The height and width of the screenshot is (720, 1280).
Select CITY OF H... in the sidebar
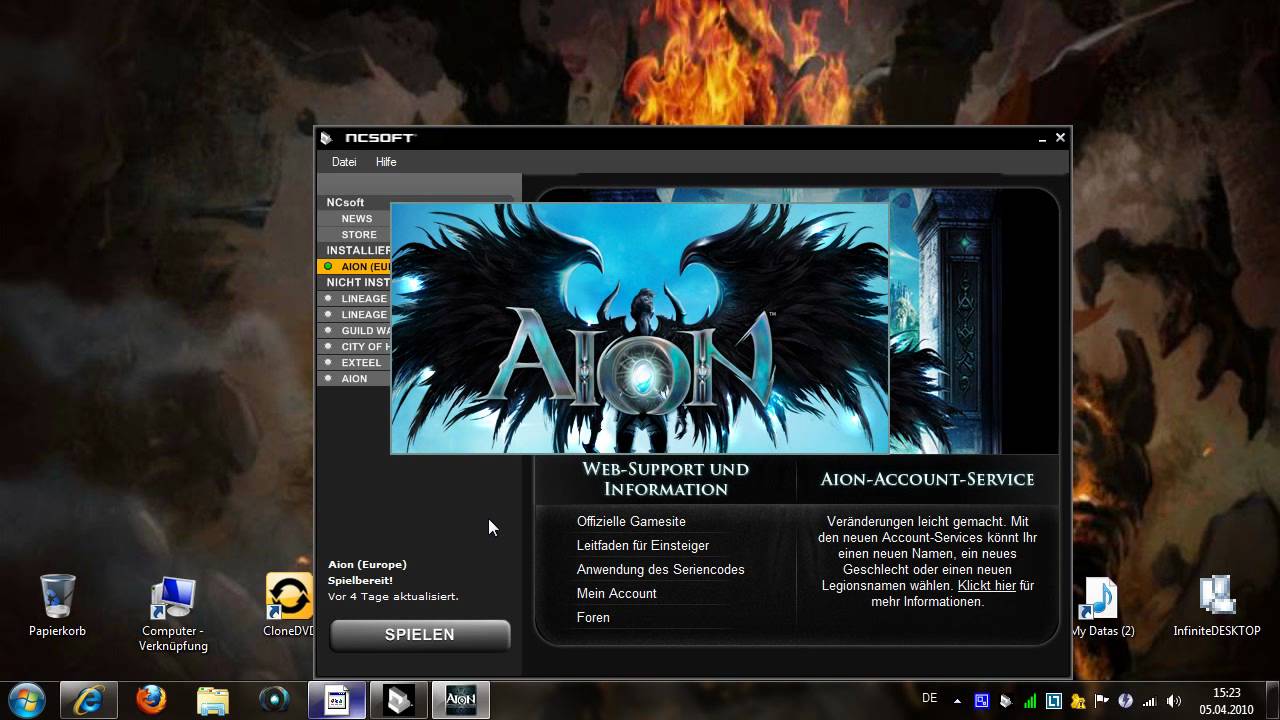coord(354,347)
